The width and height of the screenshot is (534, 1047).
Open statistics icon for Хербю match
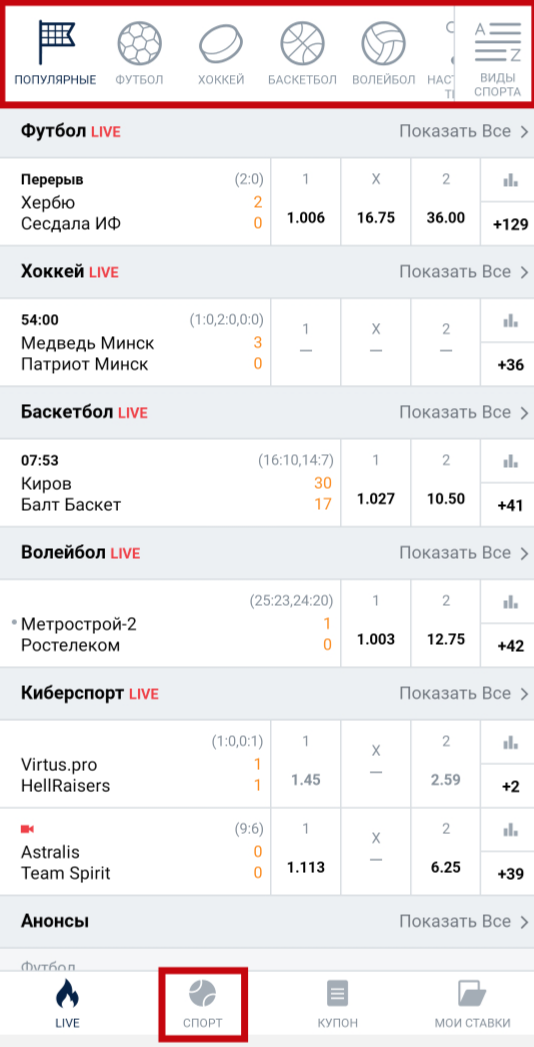tap(511, 180)
